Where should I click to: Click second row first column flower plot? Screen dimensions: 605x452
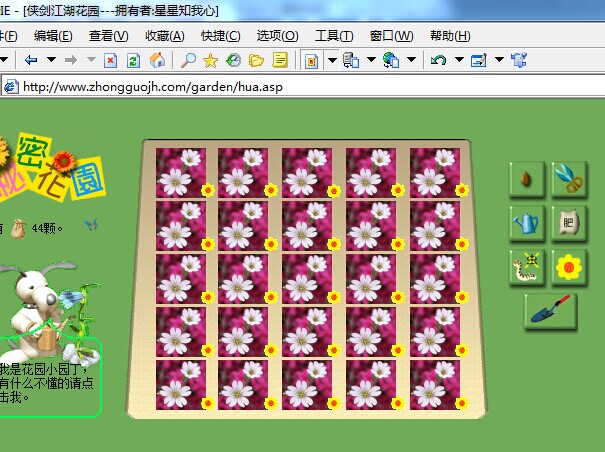point(181,226)
